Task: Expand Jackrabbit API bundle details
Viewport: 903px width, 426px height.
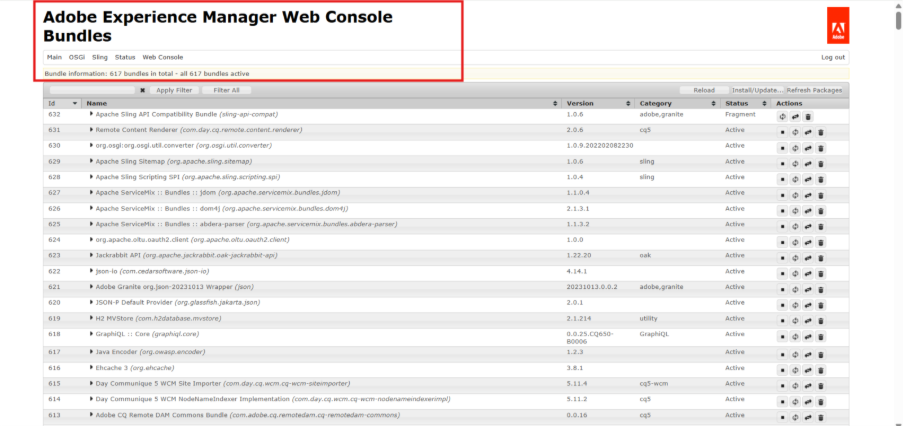Action: 91,255
